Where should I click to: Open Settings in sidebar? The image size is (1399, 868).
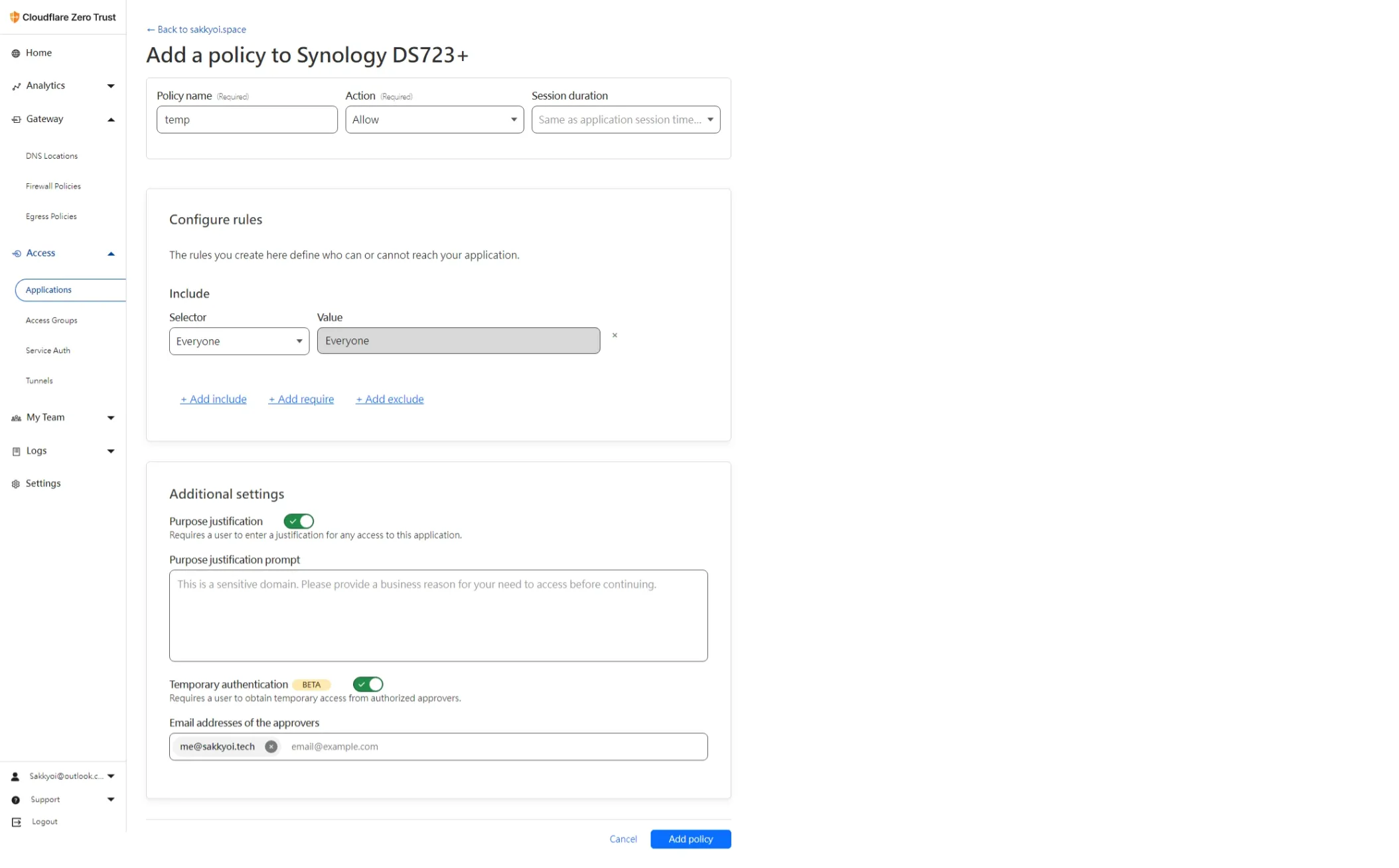[43, 484]
